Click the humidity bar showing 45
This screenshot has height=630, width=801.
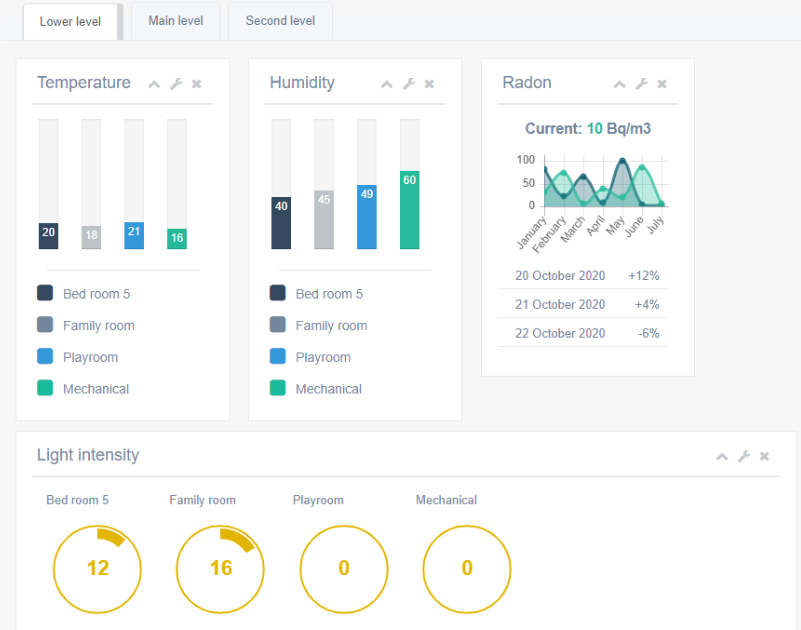coord(324,220)
